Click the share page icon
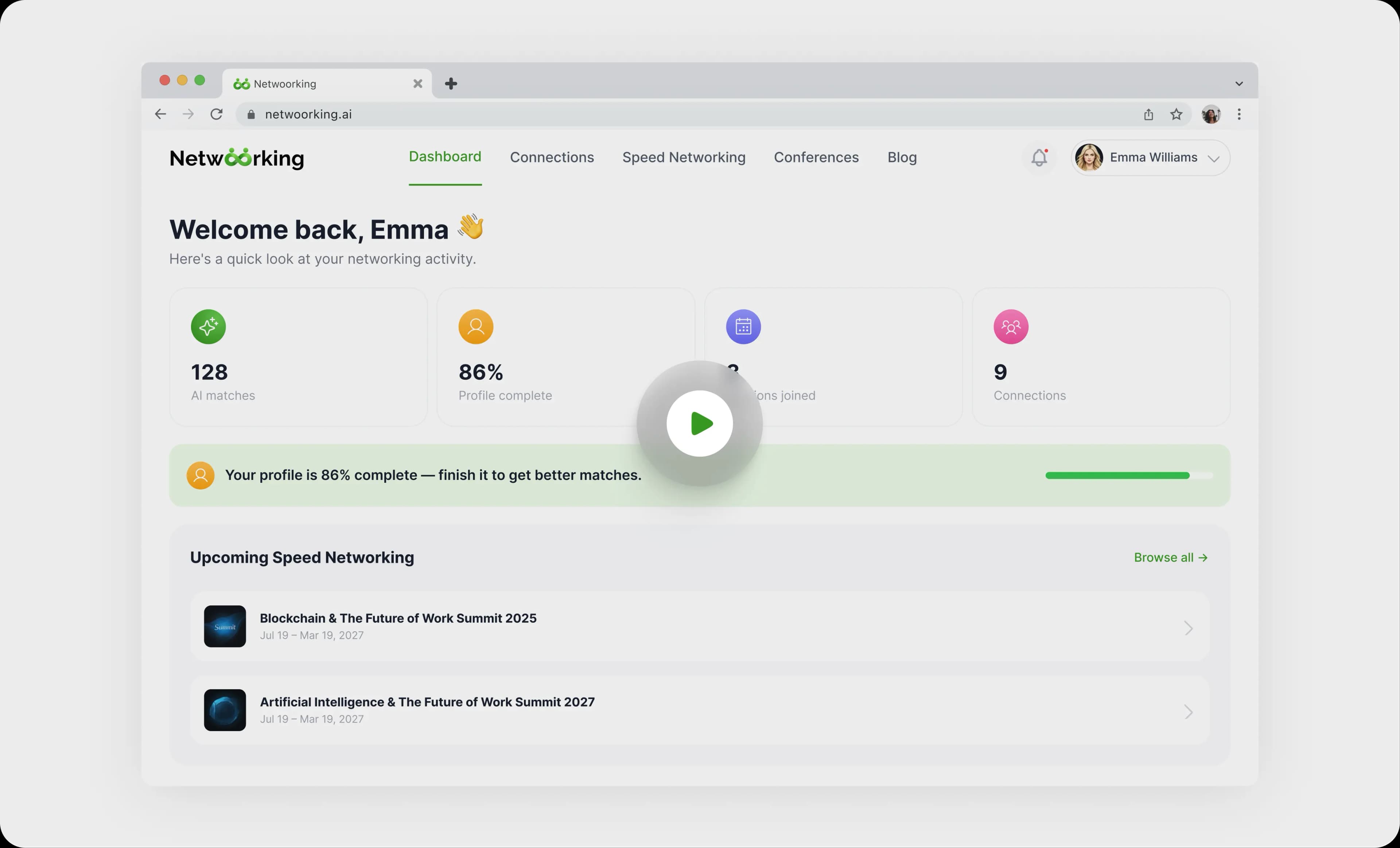 point(1148,114)
